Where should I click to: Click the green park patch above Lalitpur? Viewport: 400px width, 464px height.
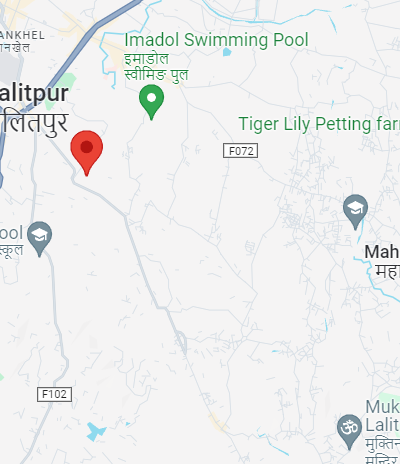coord(61,89)
